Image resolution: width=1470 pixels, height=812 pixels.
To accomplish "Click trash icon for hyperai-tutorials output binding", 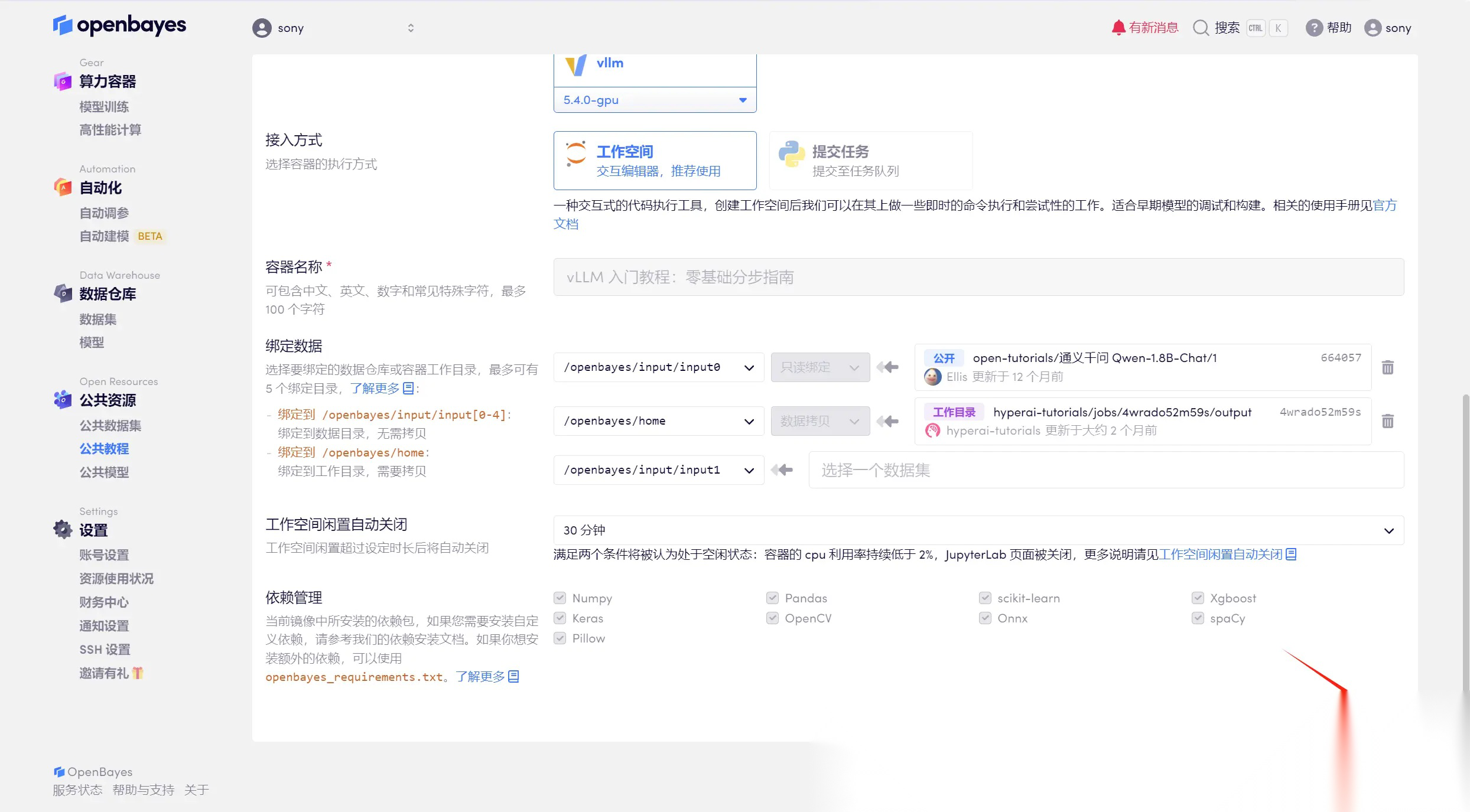I will click(x=1388, y=421).
